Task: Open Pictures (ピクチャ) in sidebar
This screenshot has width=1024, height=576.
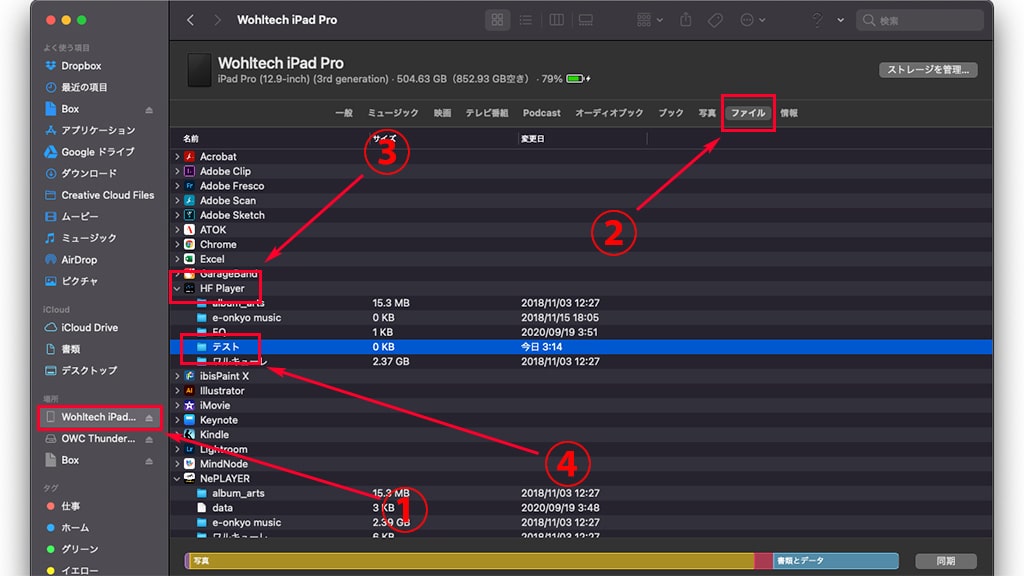Action: coord(79,281)
